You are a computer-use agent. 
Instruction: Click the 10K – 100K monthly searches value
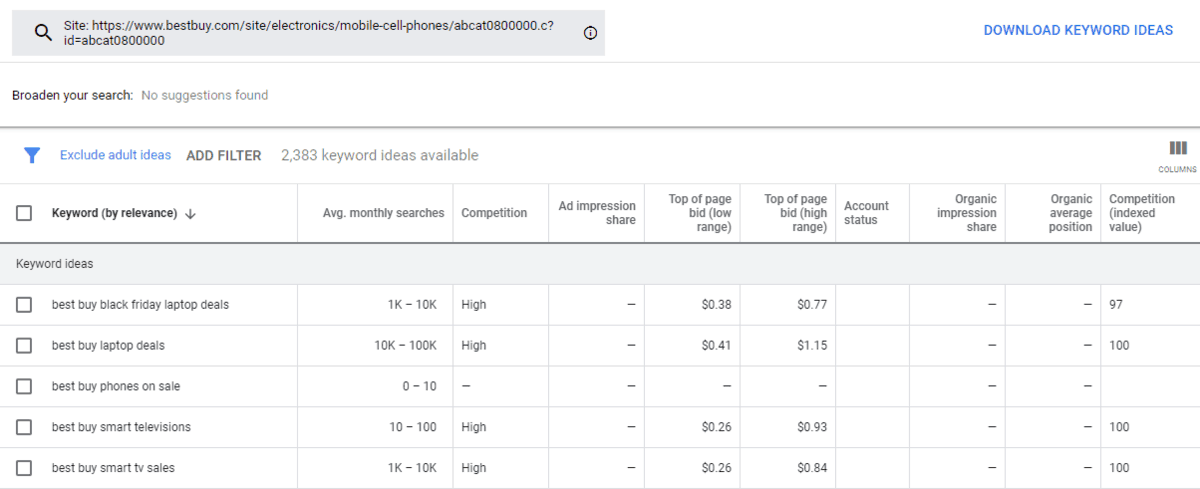coord(406,345)
